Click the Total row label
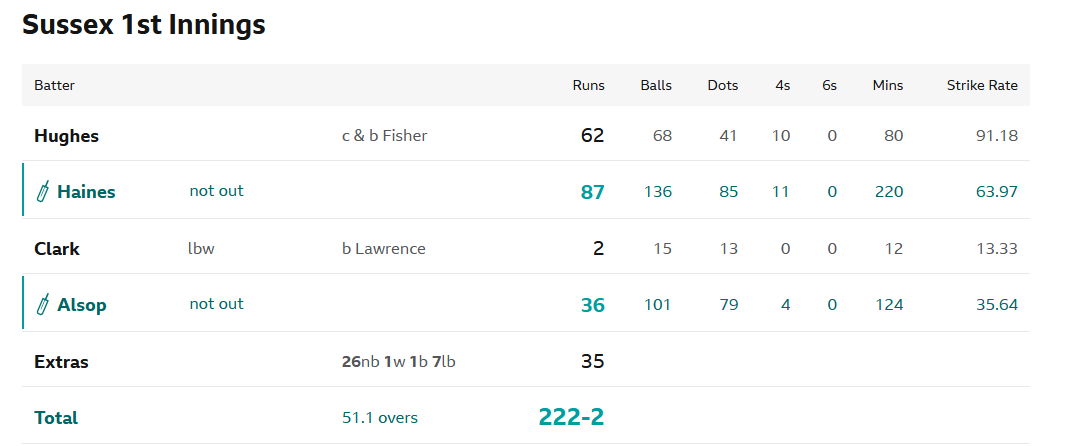This screenshot has width=1084, height=446. pos(56,418)
